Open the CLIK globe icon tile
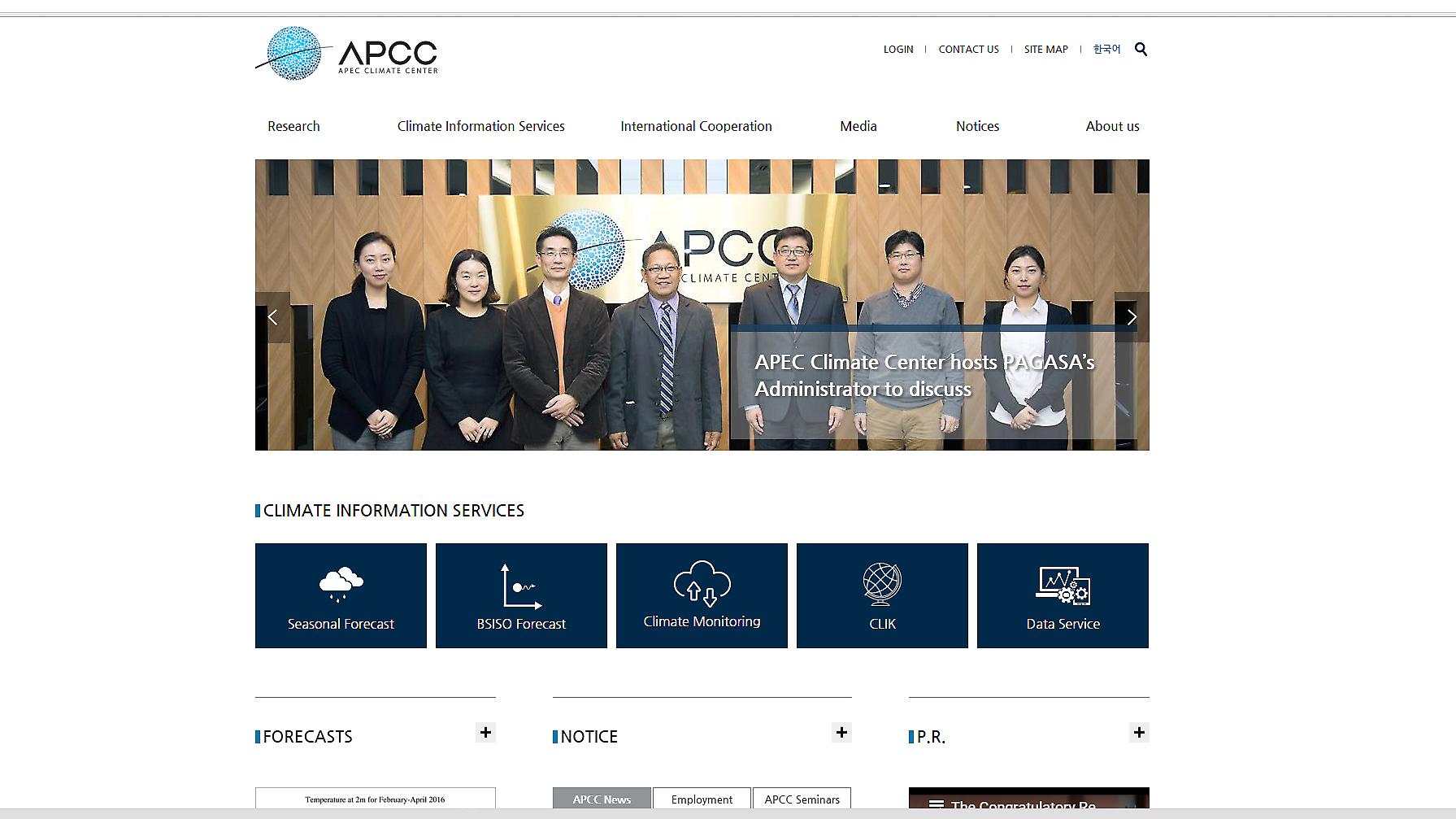The height and width of the screenshot is (819, 1456). click(882, 595)
